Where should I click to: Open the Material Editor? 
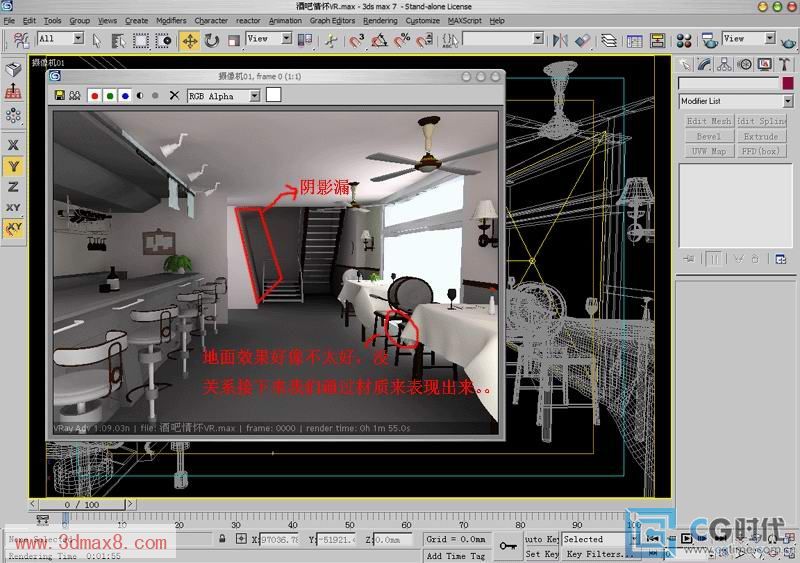pos(684,41)
